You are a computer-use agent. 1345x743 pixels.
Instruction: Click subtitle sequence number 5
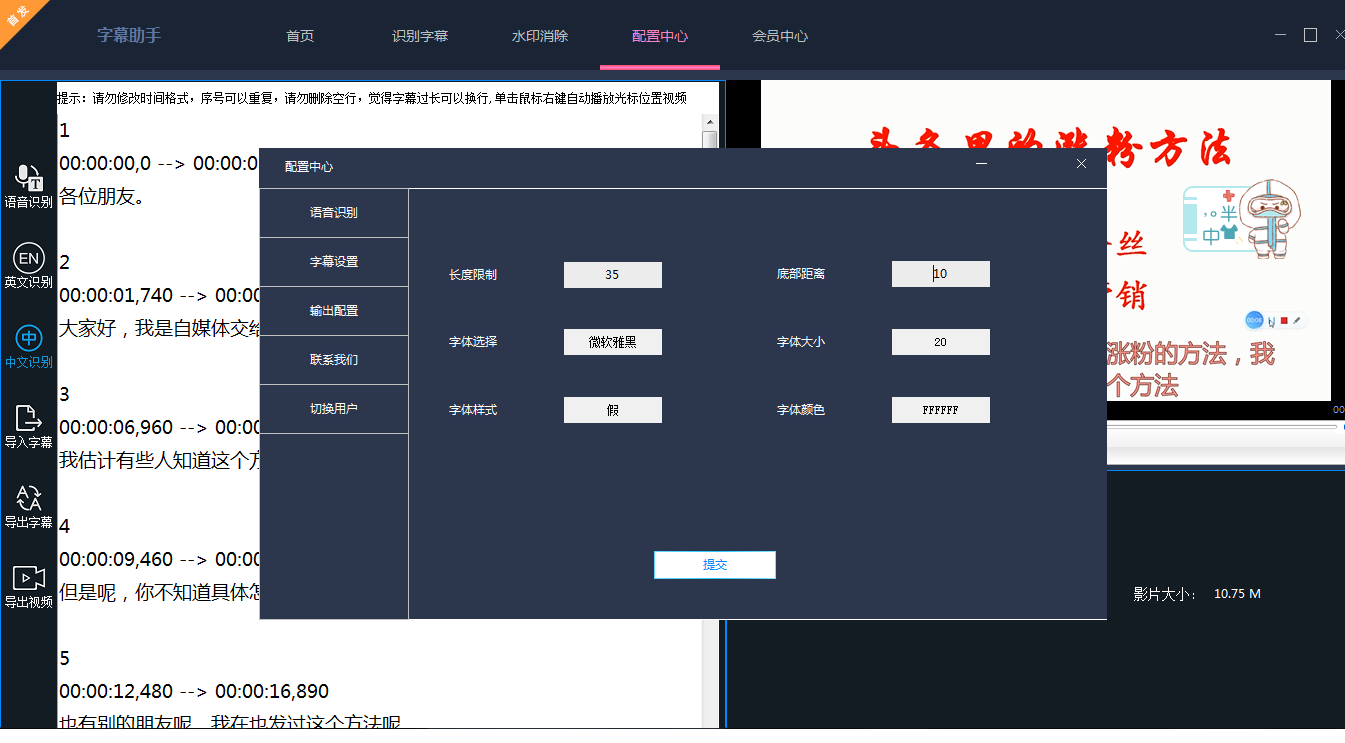[65, 658]
